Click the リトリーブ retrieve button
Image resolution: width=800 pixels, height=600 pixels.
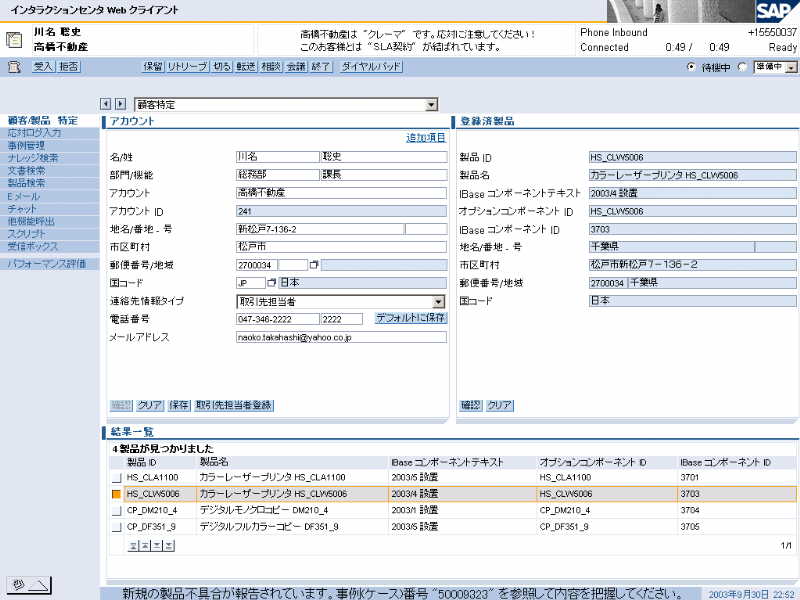pos(187,66)
